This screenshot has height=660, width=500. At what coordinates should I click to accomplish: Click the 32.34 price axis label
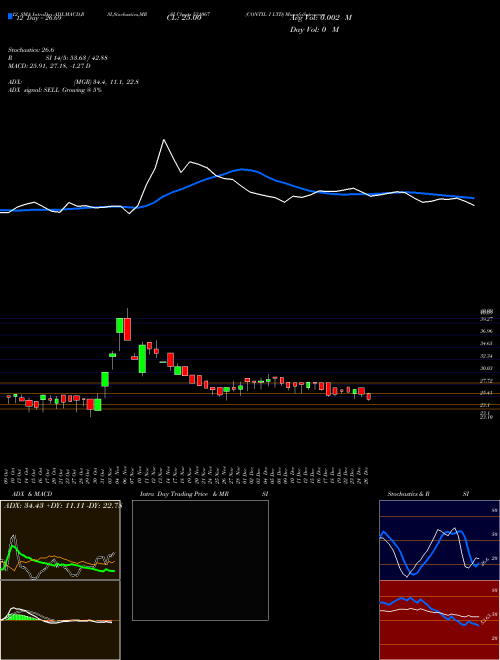pyautogui.click(x=486, y=356)
